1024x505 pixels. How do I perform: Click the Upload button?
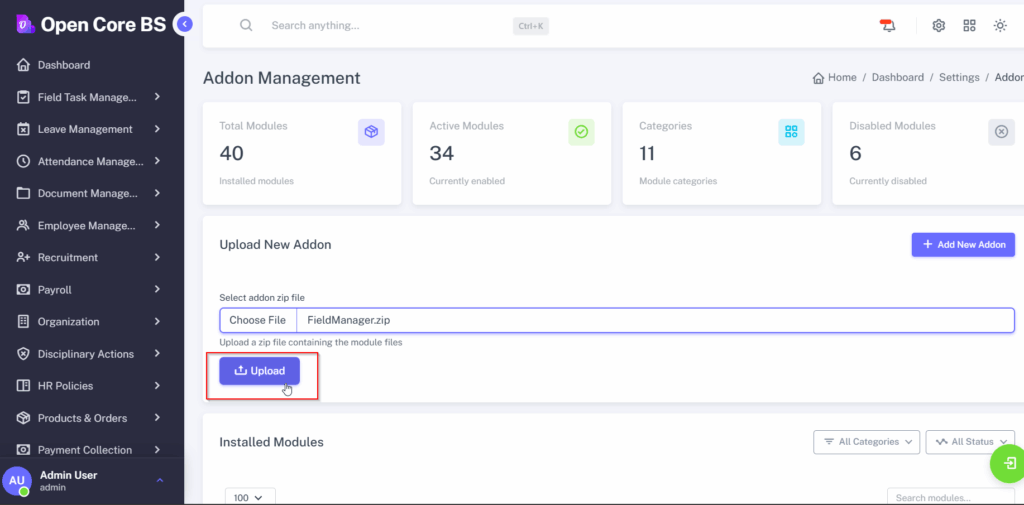(259, 371)
